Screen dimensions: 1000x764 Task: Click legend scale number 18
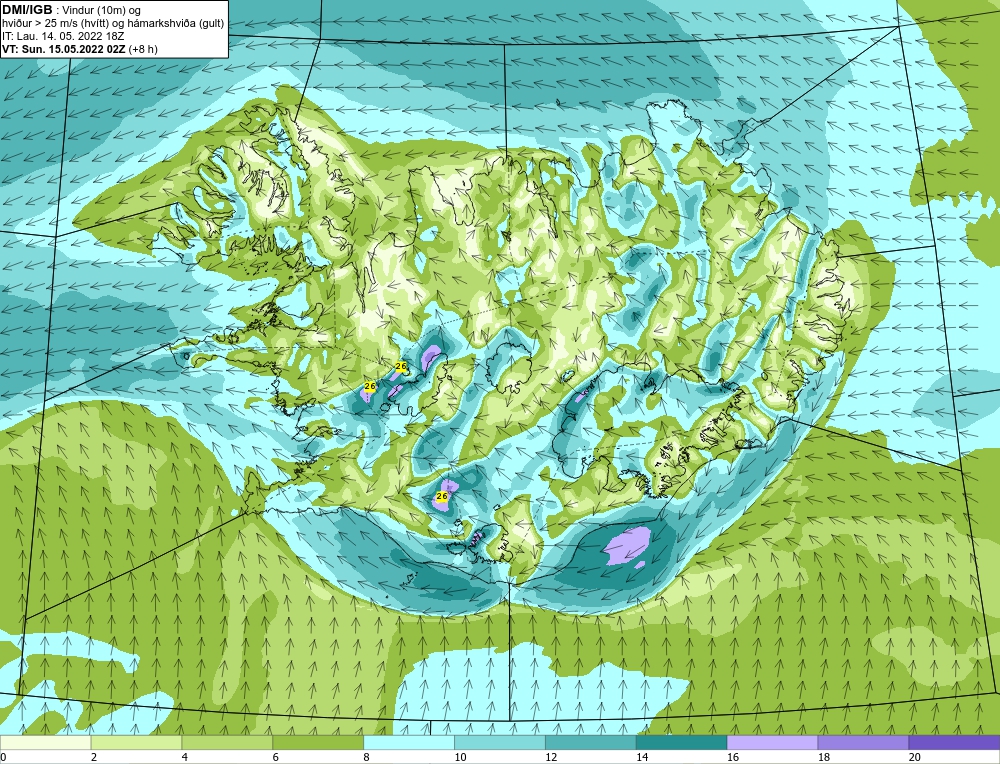(823, 757)
